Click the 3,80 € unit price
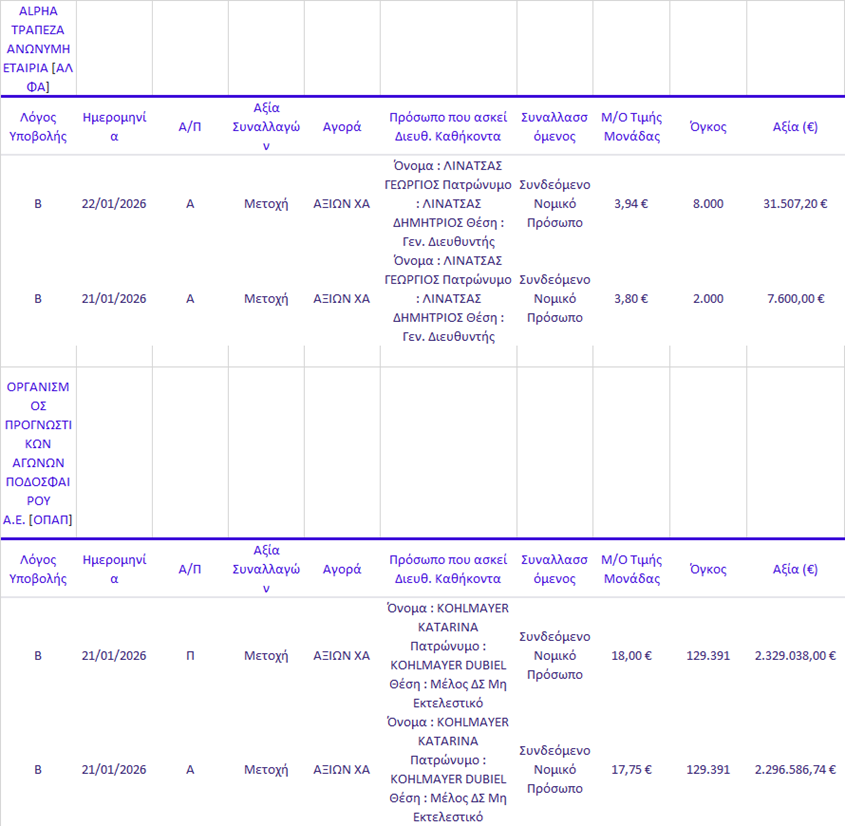845x826 pixels. pos(631,299)
